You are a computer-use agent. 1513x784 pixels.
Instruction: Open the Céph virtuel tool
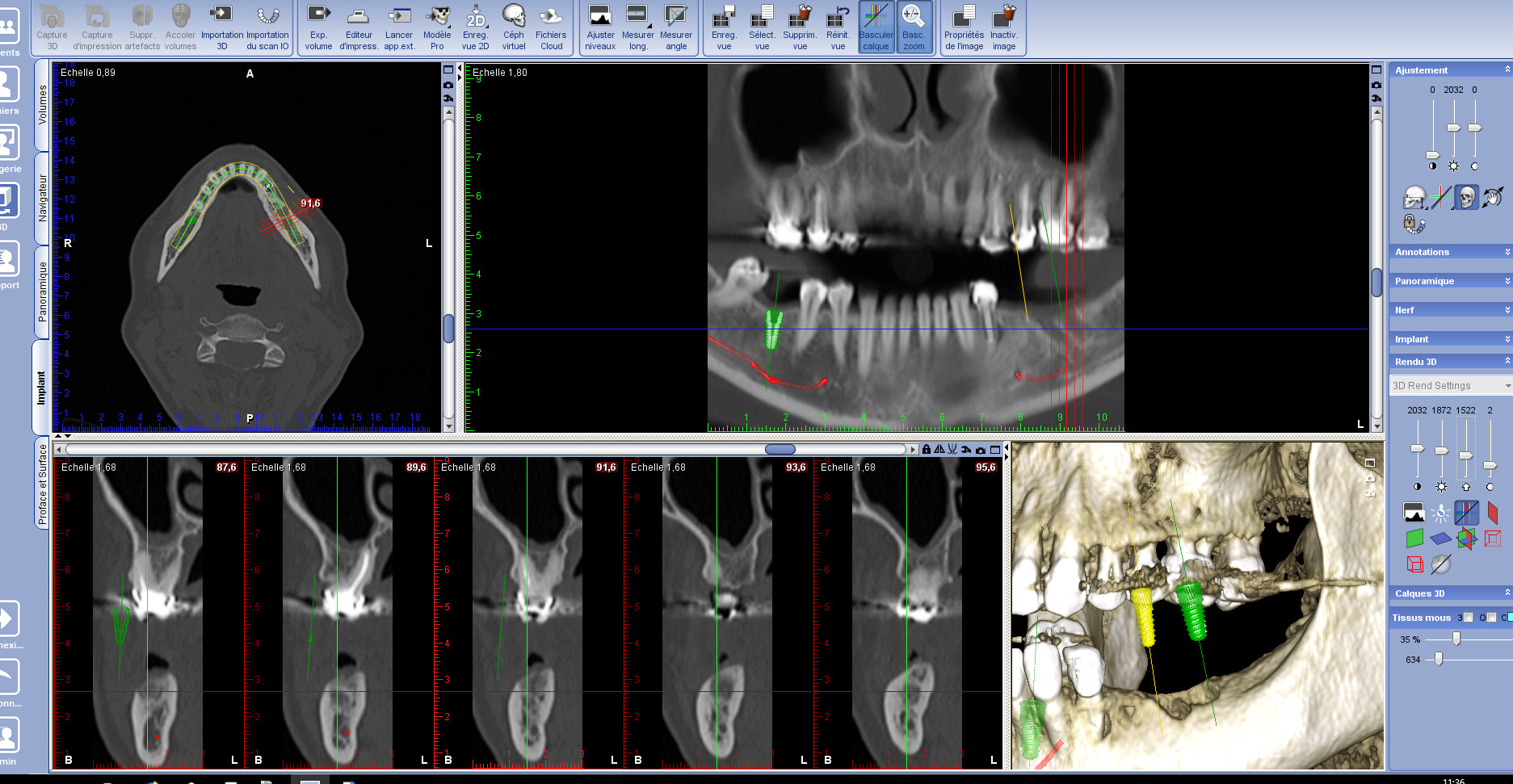pos(513,27)
